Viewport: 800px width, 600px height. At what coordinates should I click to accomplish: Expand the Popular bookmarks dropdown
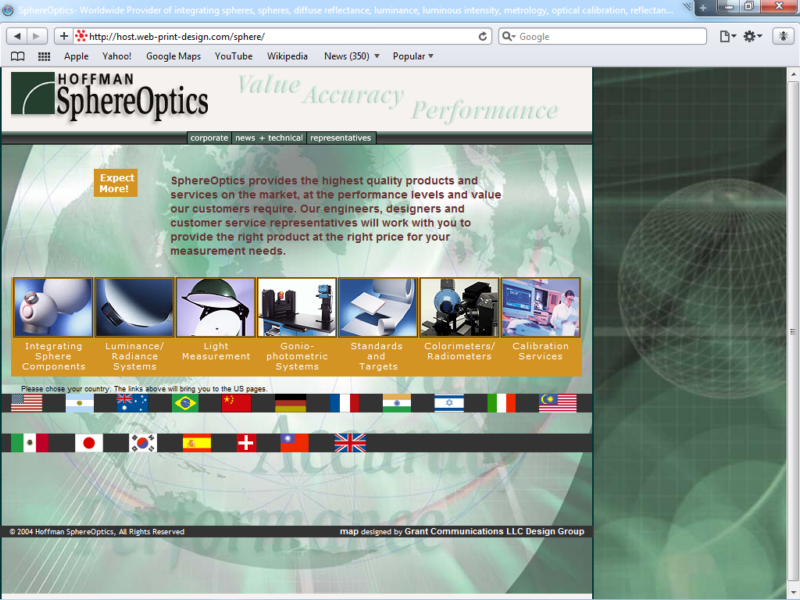coord(413,56)
